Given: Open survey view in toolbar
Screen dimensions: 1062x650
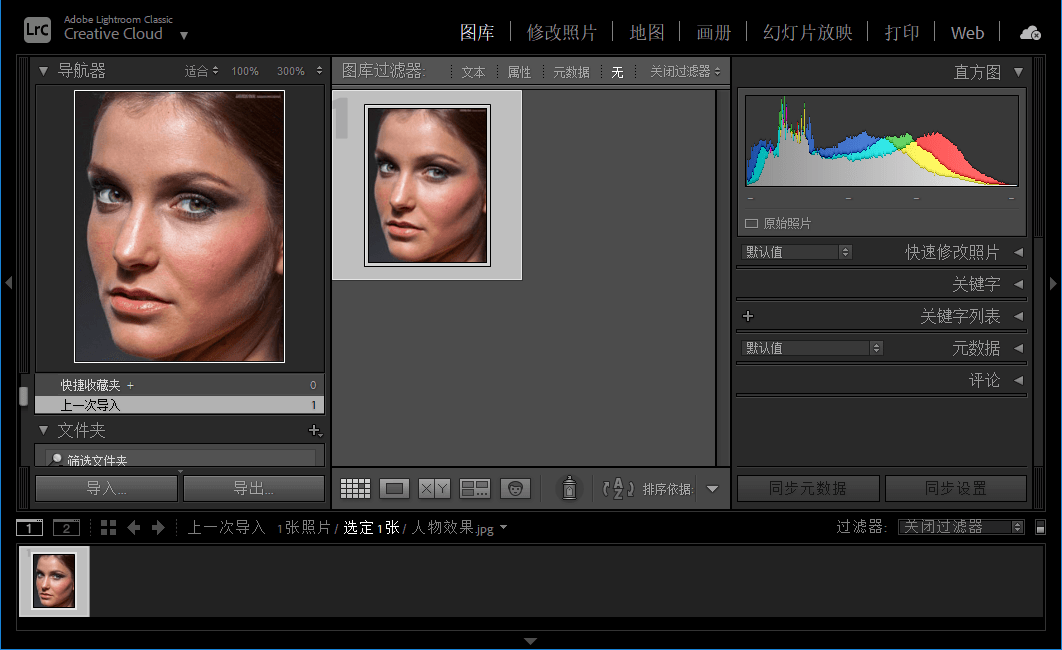Looking at the screenshot, I should click(x=474, y=488).
